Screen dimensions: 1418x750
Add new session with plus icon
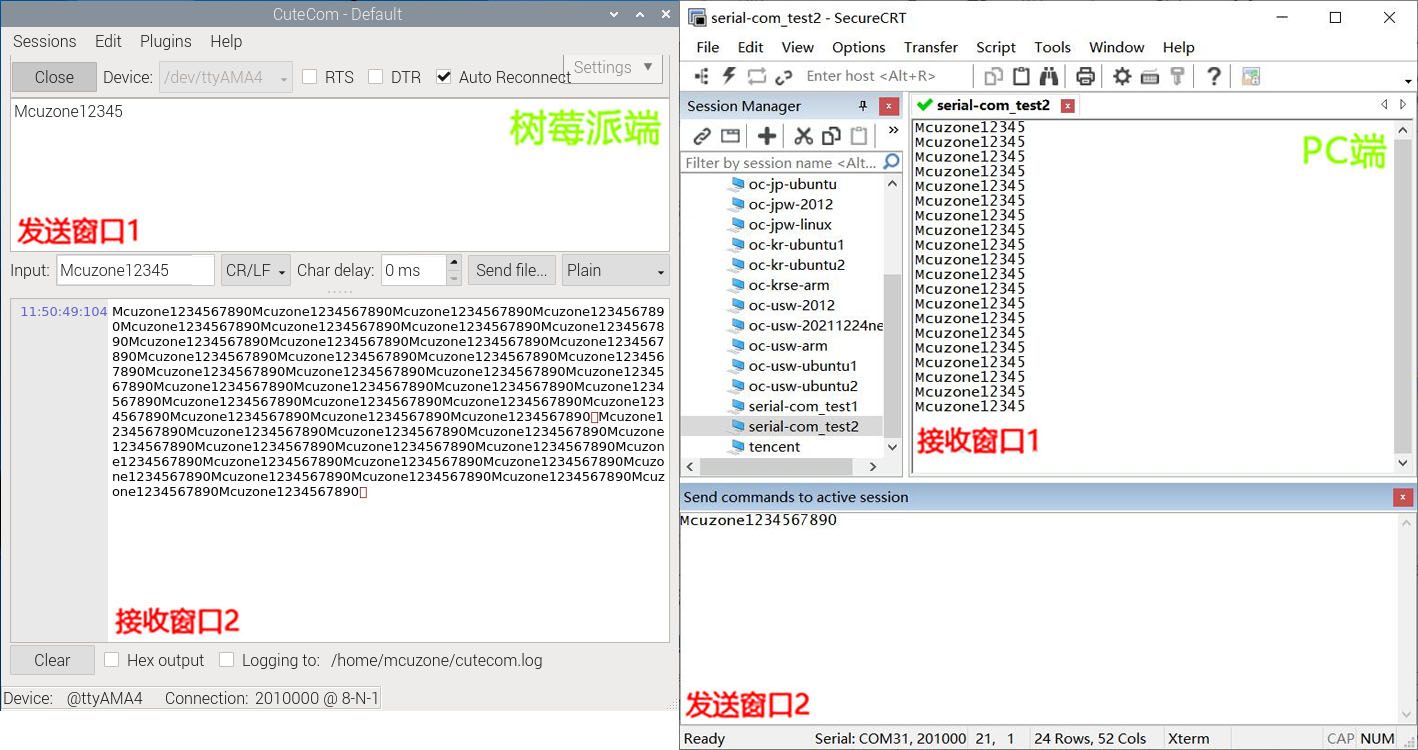(767, 136)
